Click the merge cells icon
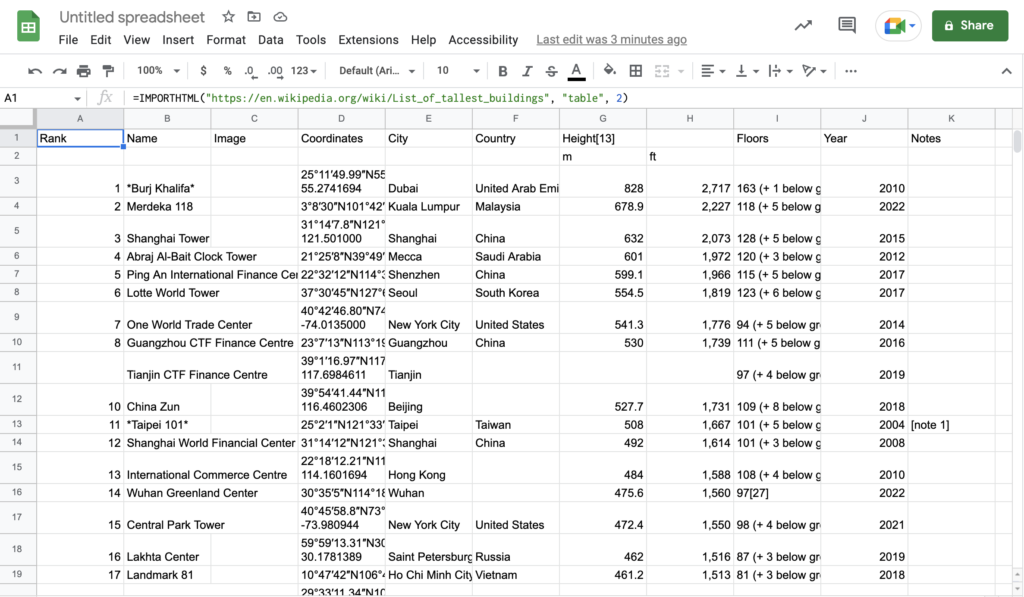1024x597 pixels. click(x=662, y=71)
